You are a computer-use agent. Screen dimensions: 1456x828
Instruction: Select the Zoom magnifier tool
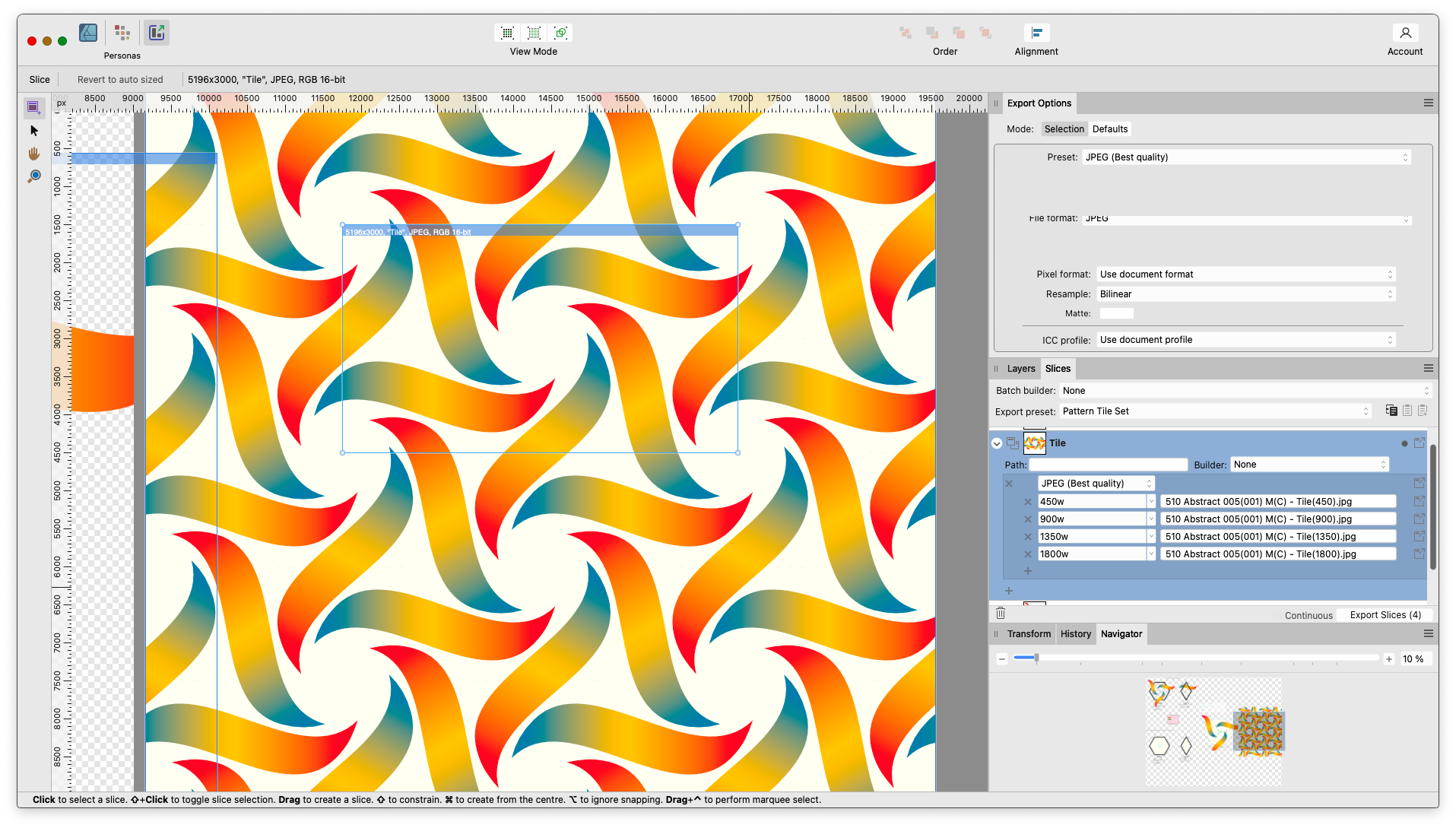pyautogui.click(x=33, y=176)
